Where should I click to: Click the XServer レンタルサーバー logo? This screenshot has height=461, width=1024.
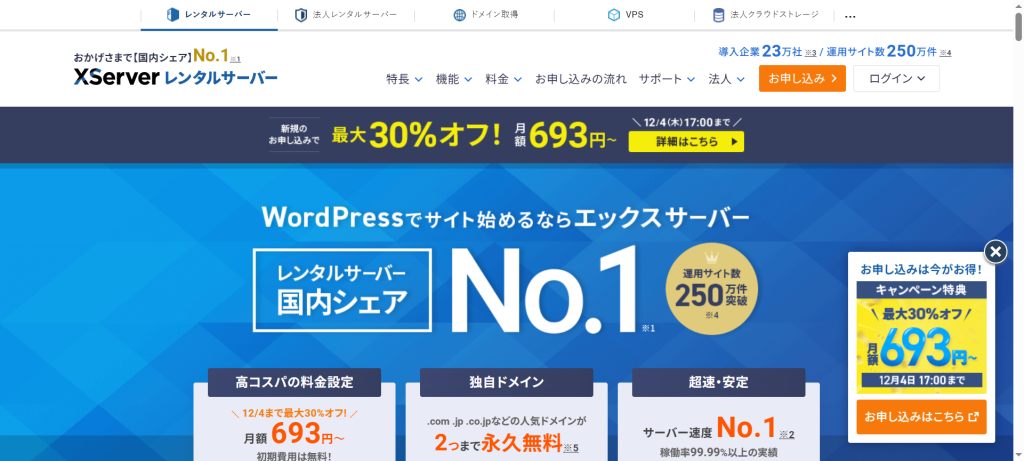[175, 78]
